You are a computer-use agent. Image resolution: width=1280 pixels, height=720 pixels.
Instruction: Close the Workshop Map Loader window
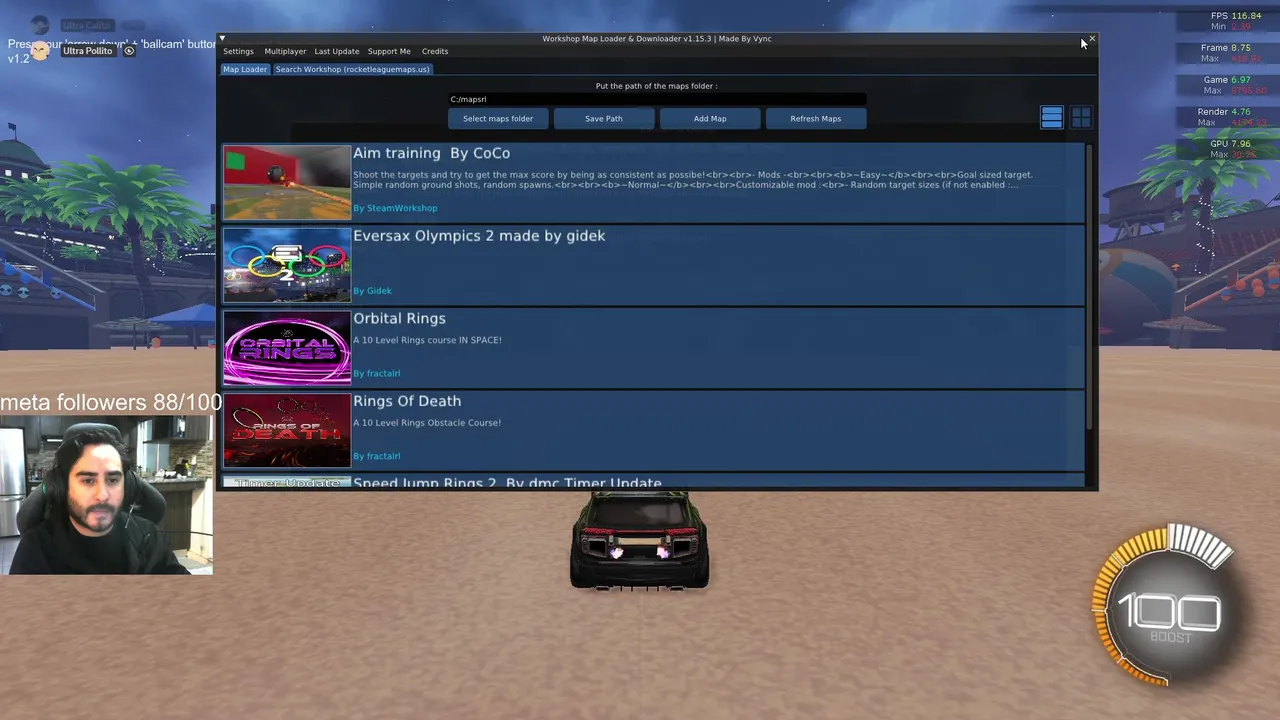(x=1091, y=39)
